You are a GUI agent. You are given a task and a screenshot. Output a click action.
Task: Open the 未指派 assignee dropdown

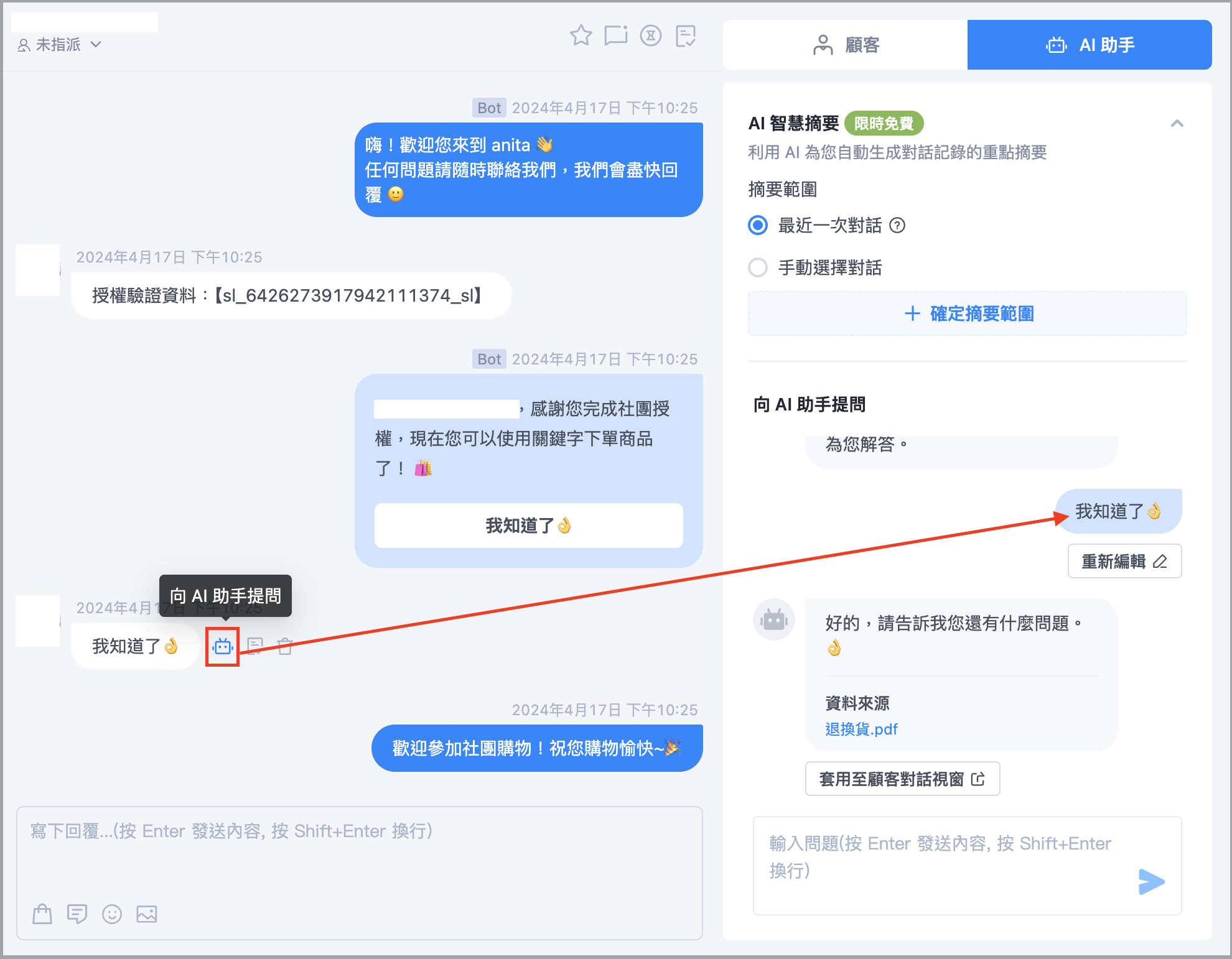coord(59,45)
